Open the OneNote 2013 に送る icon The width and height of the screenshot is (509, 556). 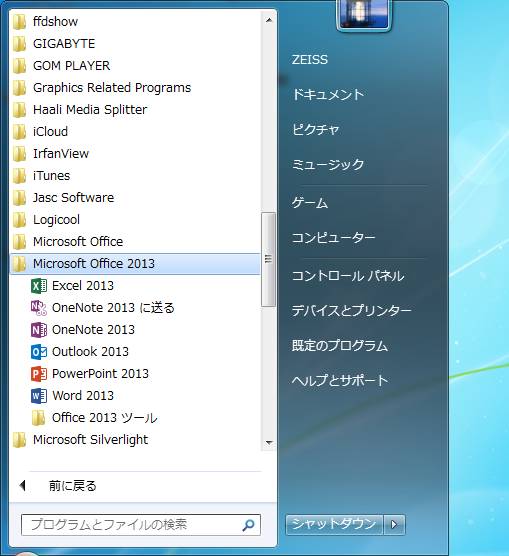tap(39, 308)
